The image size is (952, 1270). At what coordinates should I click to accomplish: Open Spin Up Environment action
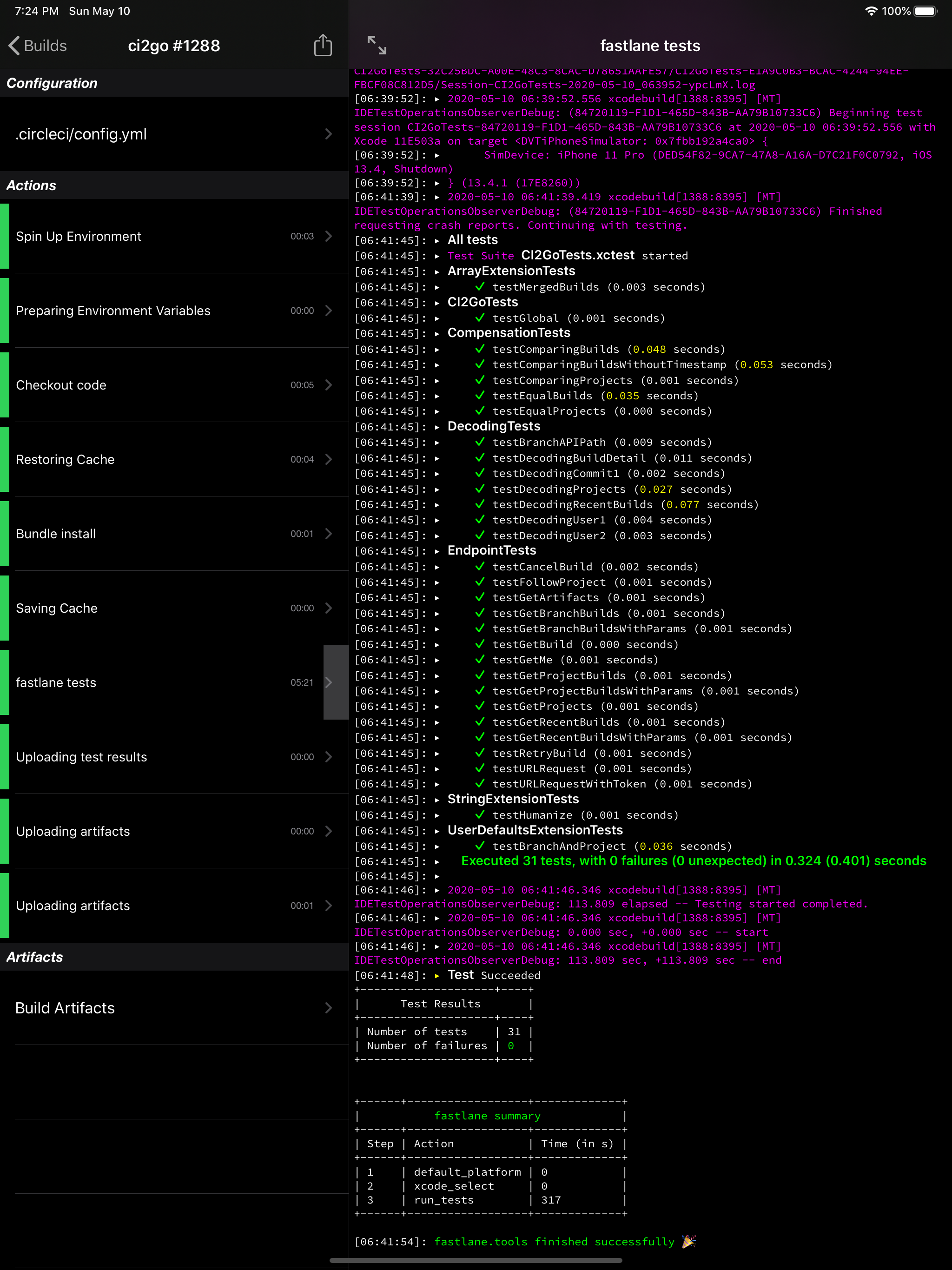pyautogui.click(x=174, y=236)
